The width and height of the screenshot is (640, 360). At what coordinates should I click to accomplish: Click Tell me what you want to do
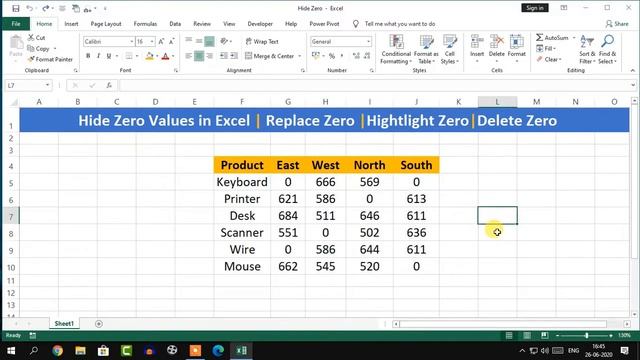pos(400,24)
